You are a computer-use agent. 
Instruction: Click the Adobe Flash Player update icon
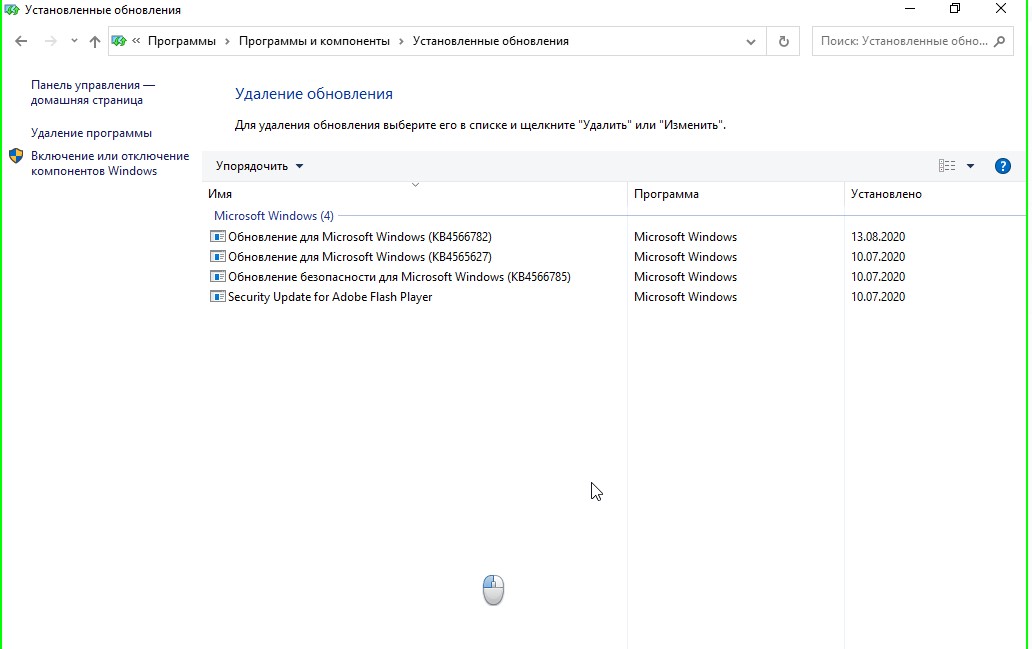click(218, 297)
